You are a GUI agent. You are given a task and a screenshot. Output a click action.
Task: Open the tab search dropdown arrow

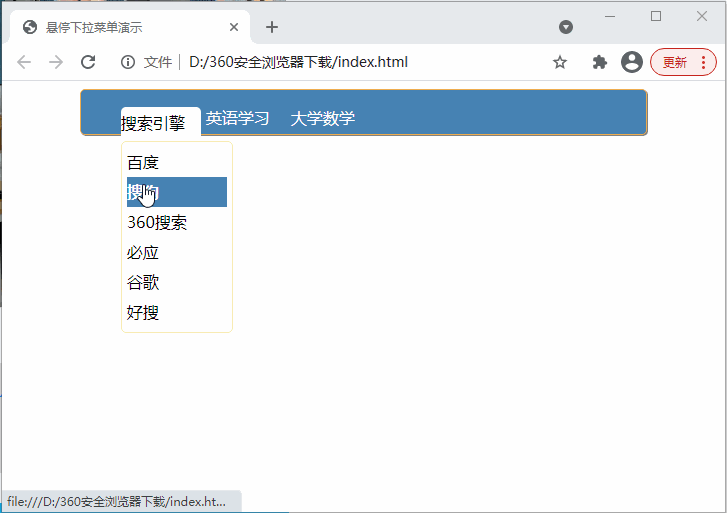566,27
